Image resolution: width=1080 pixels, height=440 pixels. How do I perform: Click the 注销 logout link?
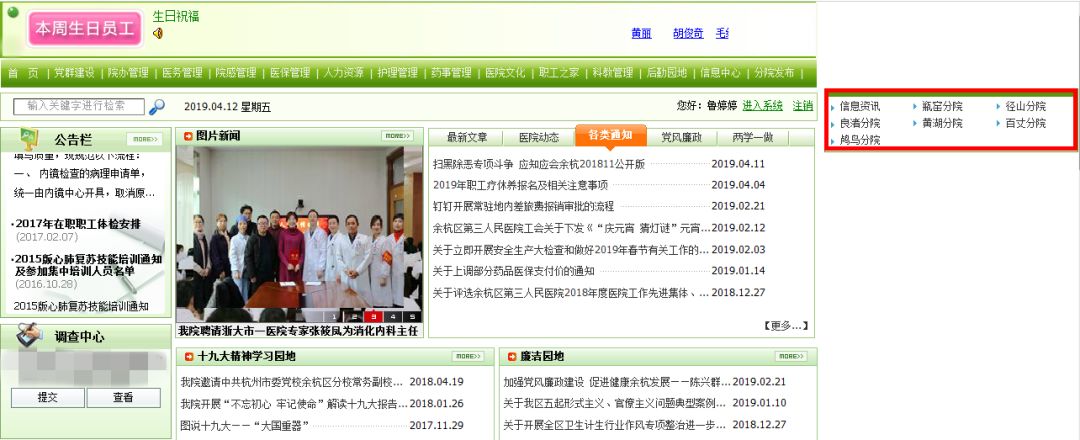pos(802,105)
